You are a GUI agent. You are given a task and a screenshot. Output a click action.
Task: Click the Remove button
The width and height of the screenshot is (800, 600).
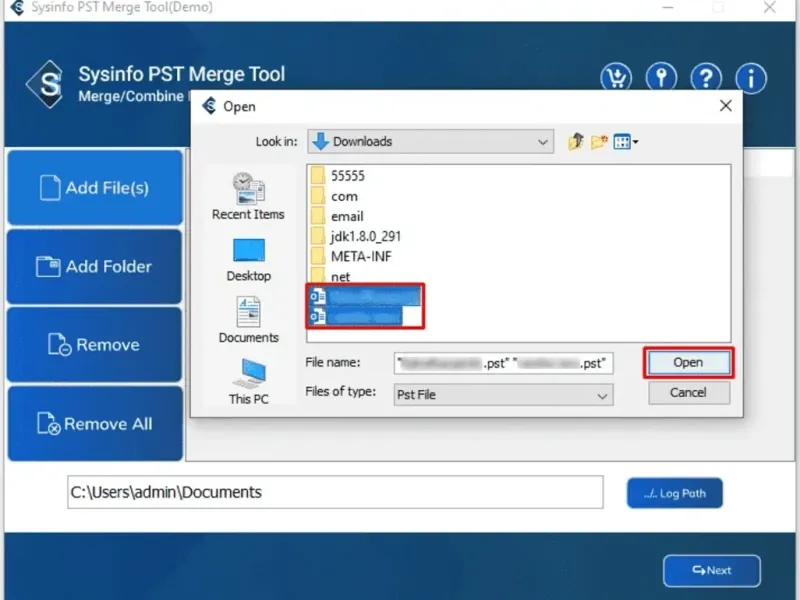click(95, 345)
